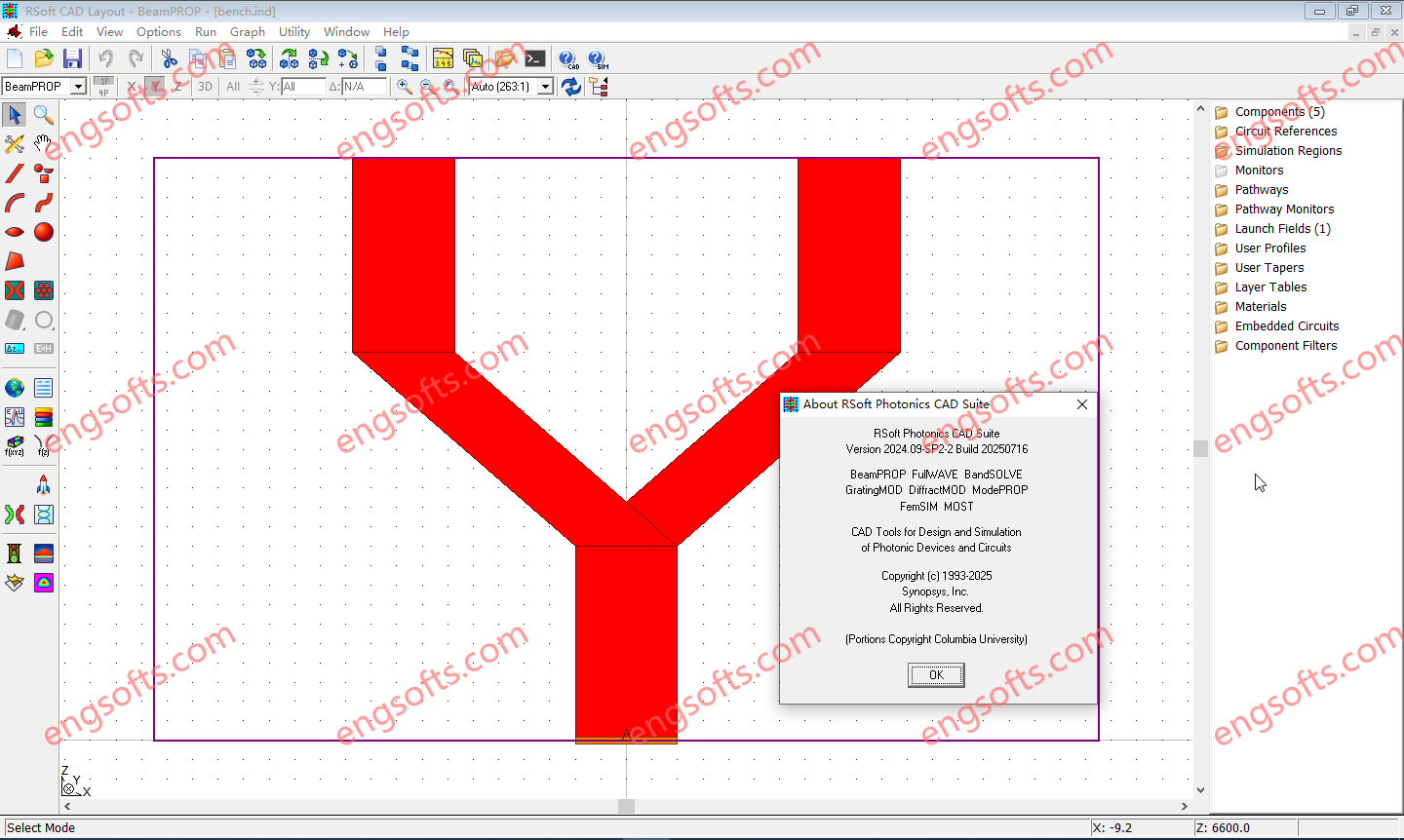Open a file with the folder icon
This screenshot has height=840, width=1404.
(x=44, y=58)
